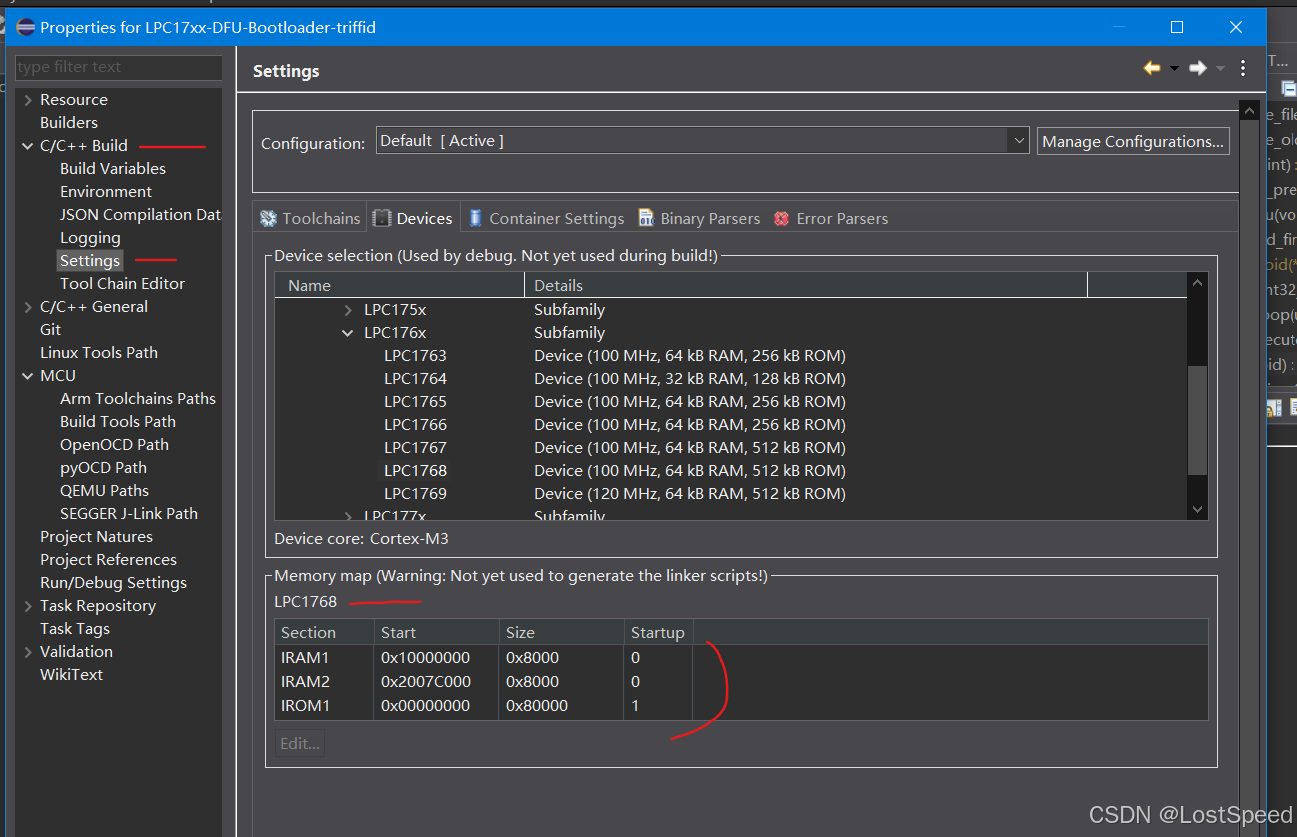Select Build Tools Path tree item
1297x837 pixels.
point(118,422)
